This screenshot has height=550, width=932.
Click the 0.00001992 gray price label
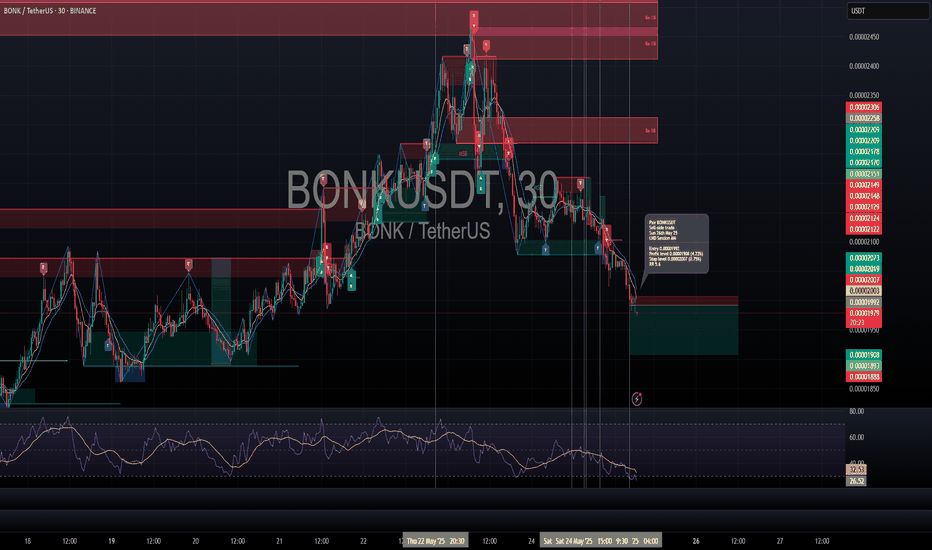click(864, 302)
